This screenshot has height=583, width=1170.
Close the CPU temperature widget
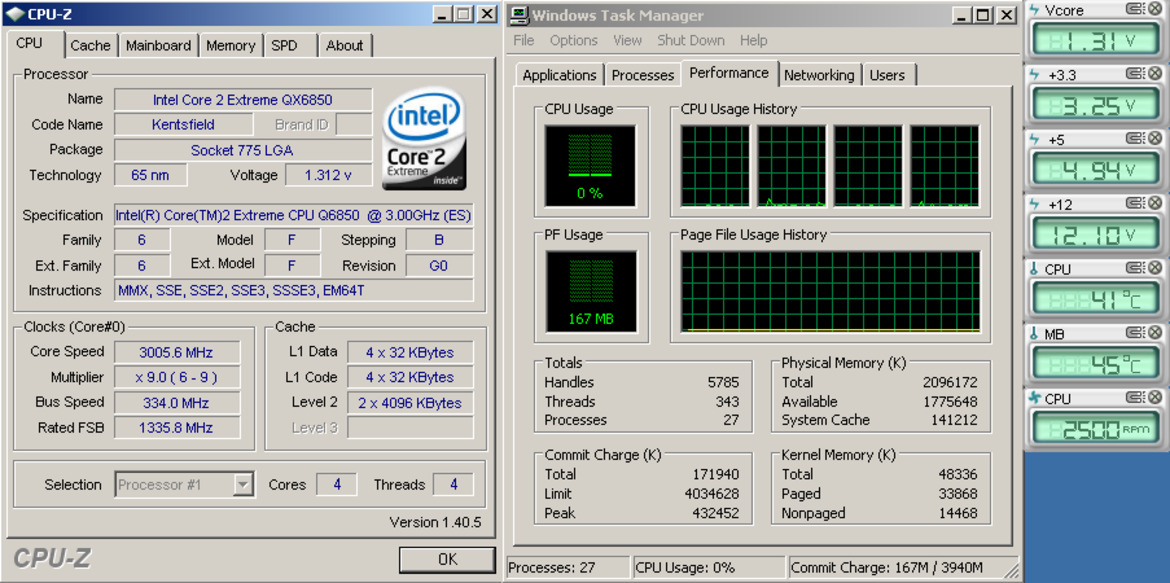[1154, 269]
